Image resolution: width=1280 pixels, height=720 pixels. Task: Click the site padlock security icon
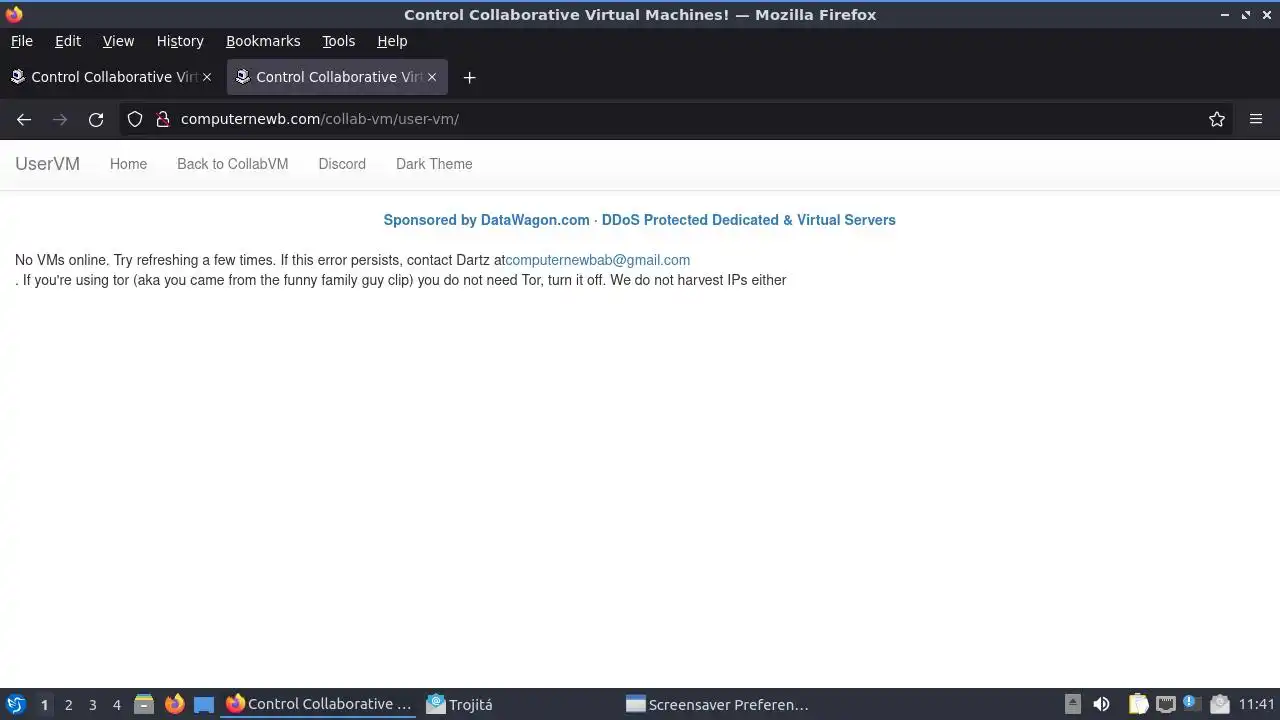pos(163,119)
